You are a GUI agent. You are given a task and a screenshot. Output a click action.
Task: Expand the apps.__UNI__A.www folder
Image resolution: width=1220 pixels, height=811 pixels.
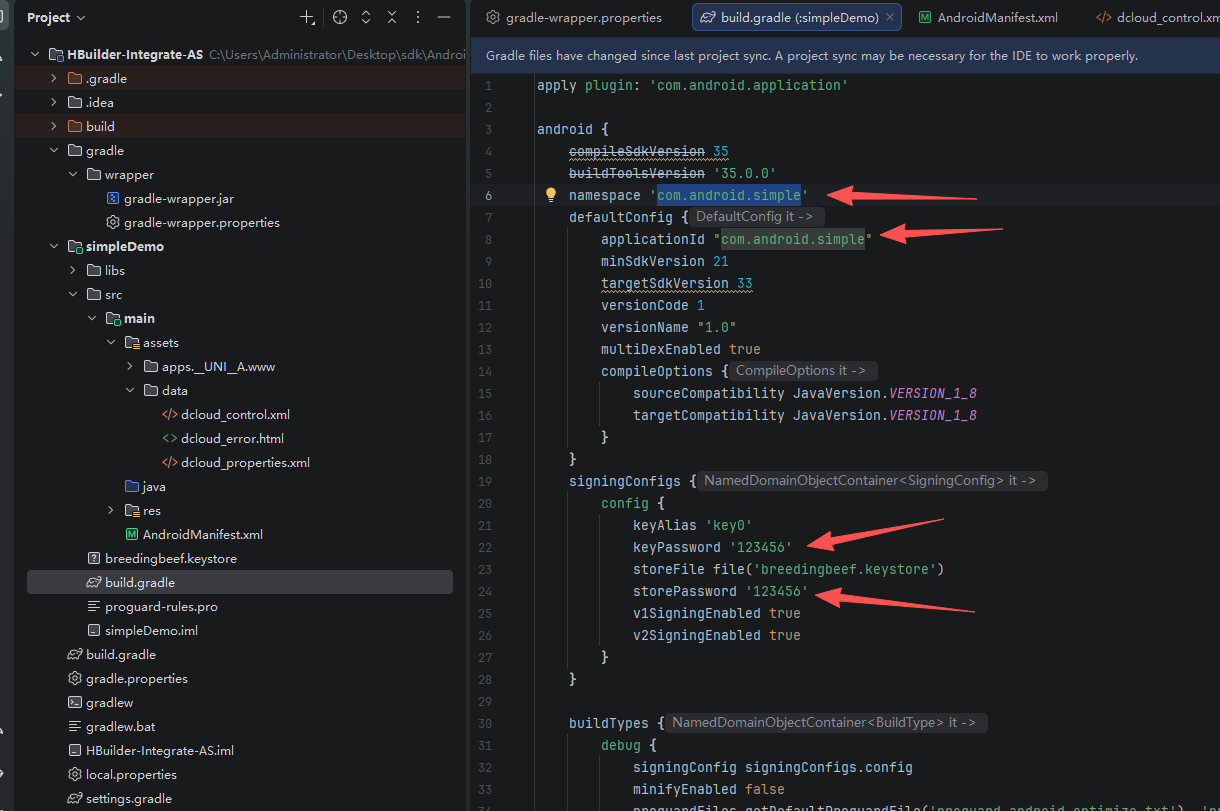[130, 366]
